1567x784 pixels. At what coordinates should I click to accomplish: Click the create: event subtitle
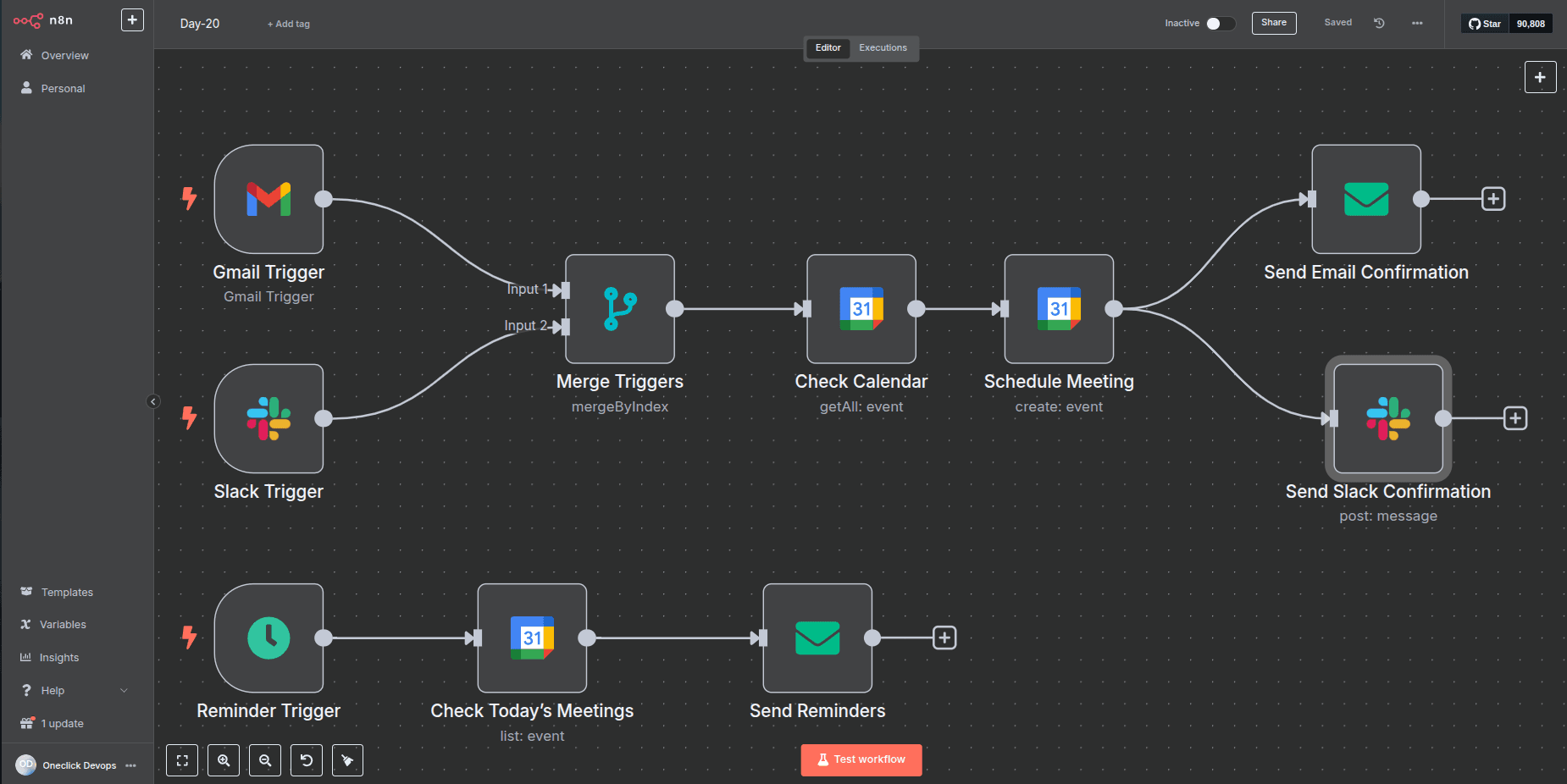[x=1059, y=407]
